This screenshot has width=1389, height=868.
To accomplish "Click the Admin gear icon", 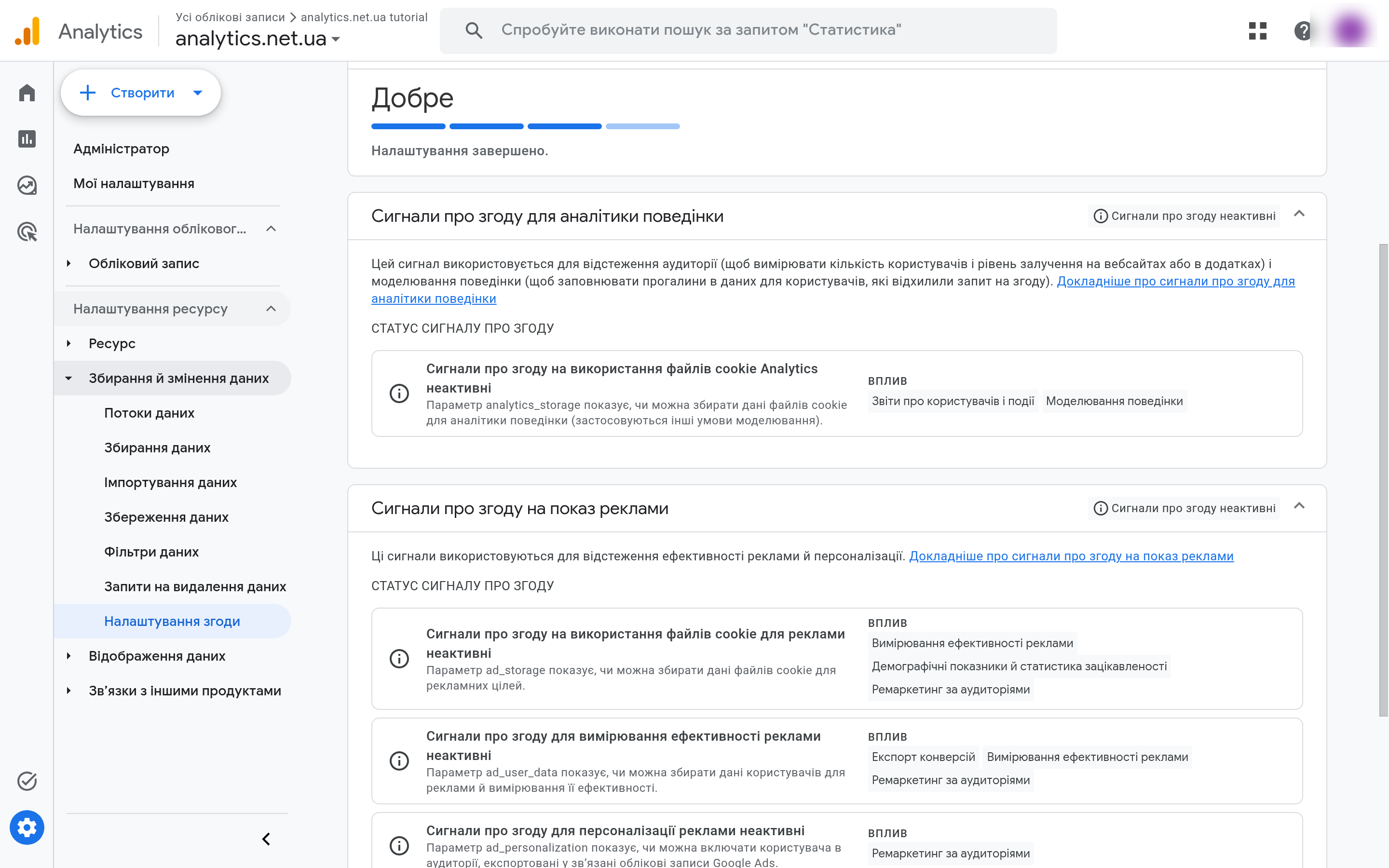I will tap(27, 828).
